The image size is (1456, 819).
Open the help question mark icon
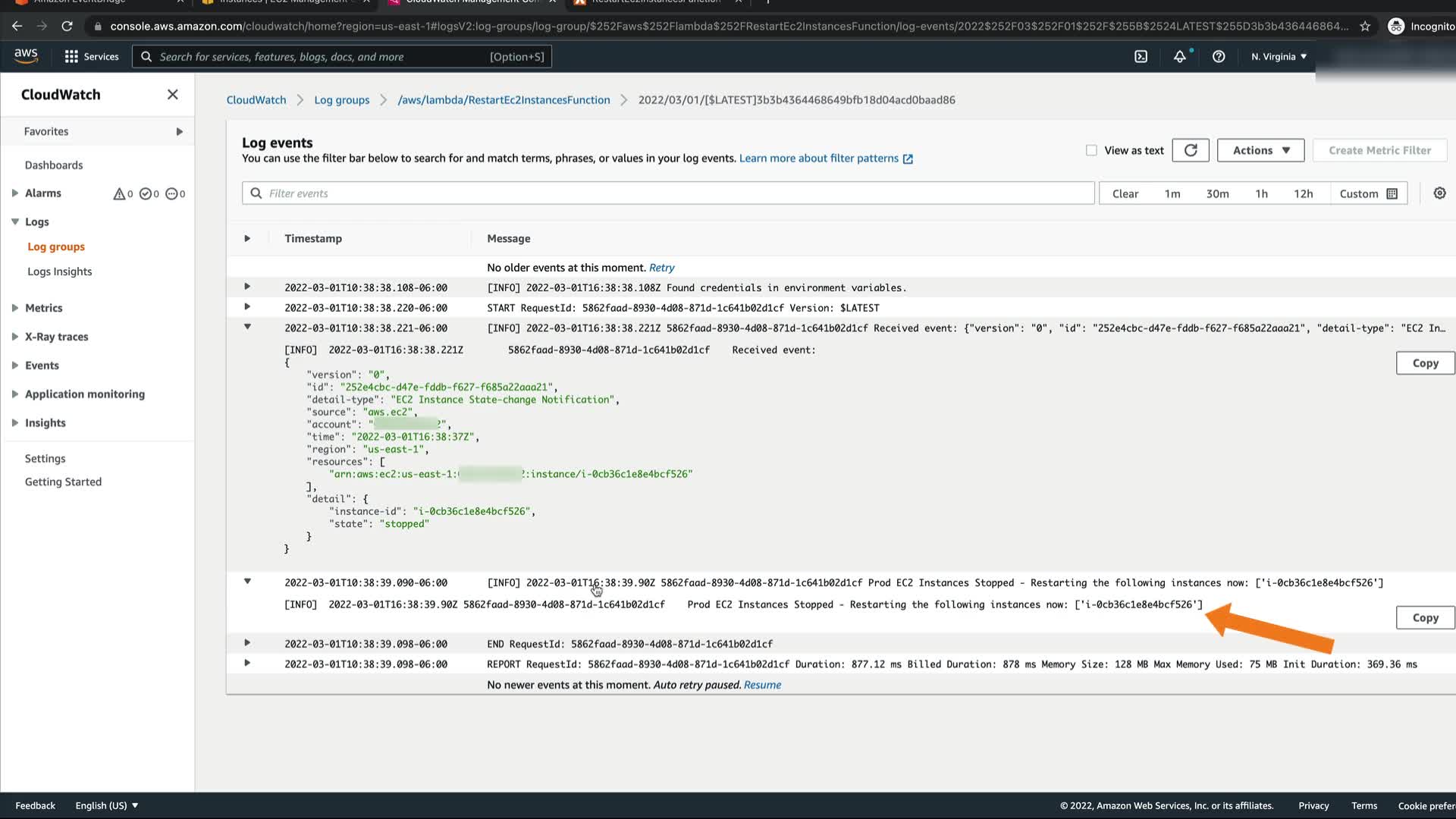tap(1219, 57)
